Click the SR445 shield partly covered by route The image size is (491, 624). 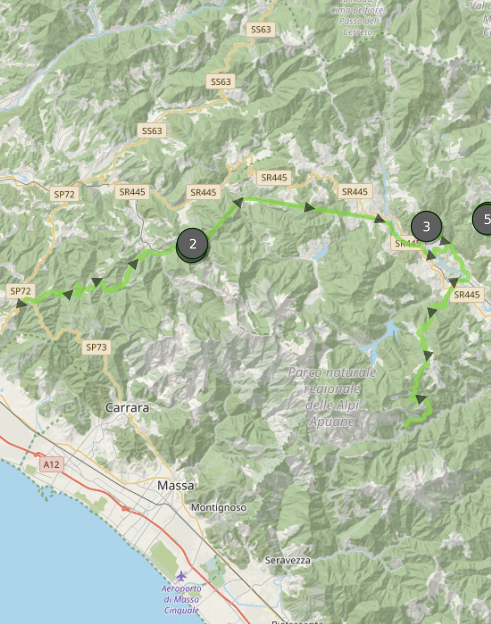coord(406,243)
